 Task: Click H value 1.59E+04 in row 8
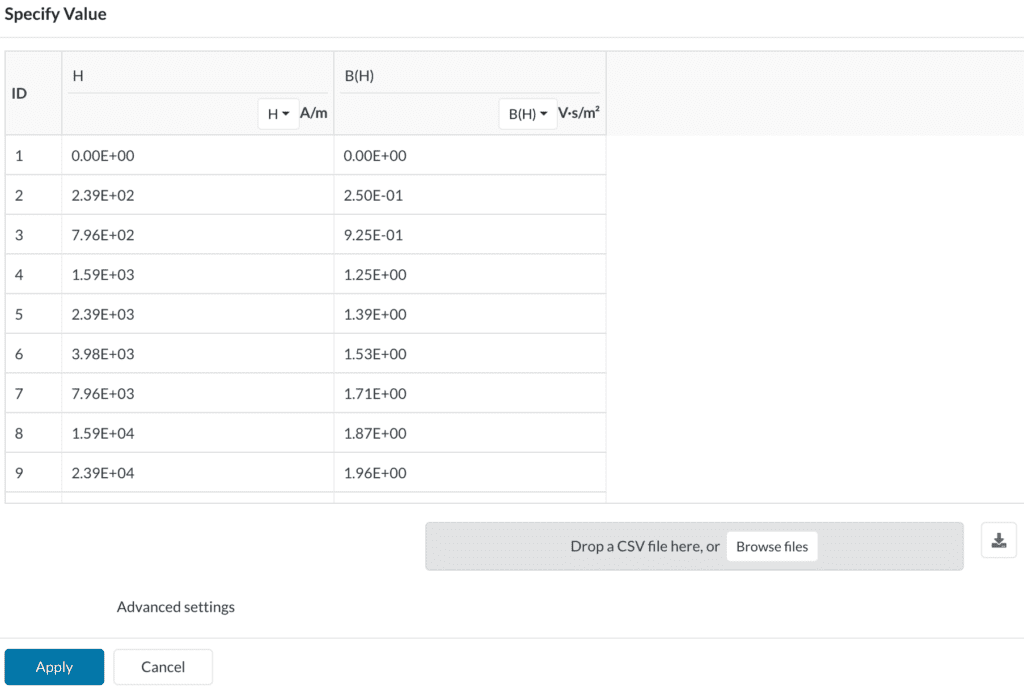(197, 433)
